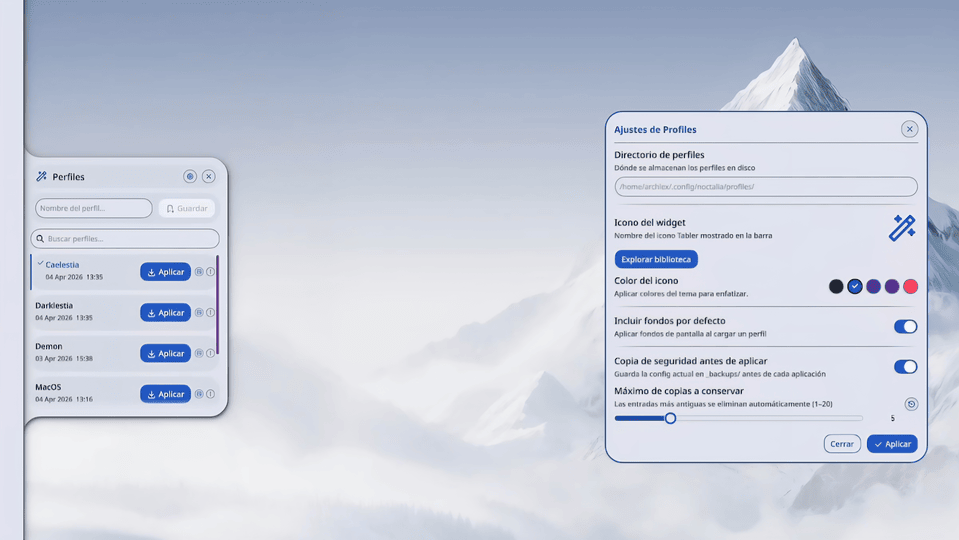Click the Caelestia date 04 Apr 2026 13:35
This screenshot has width=959, height=540.
[x=74, y=277]
